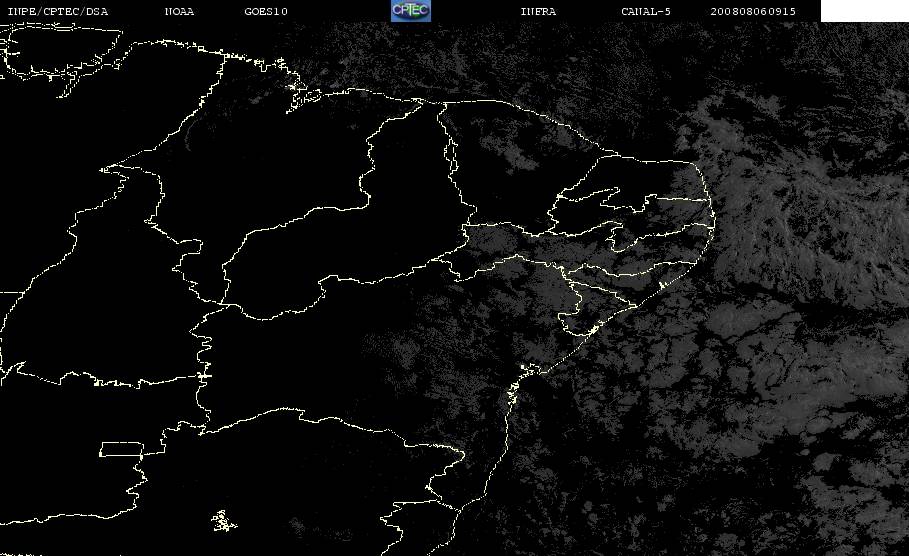Select the INFRA label in the header

[538, 12]
